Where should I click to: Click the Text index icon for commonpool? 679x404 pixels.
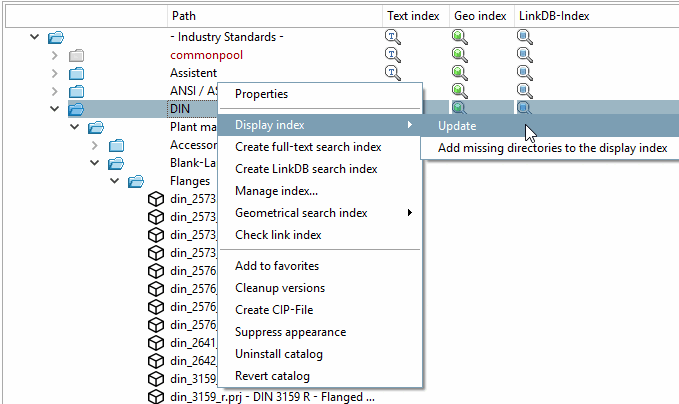pyautogui.click(x=392, y=55)
